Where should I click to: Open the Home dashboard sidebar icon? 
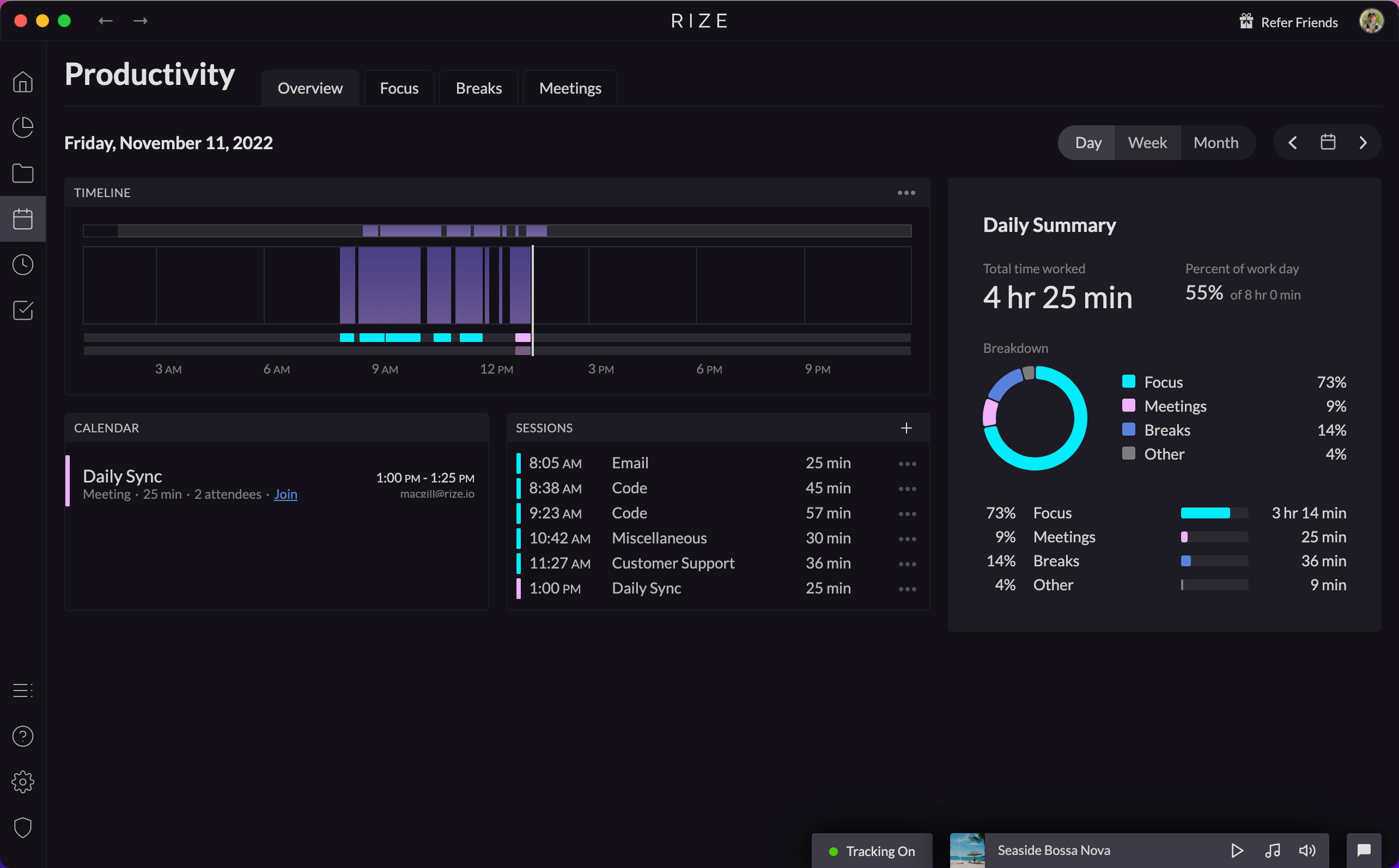pos(23,82)
